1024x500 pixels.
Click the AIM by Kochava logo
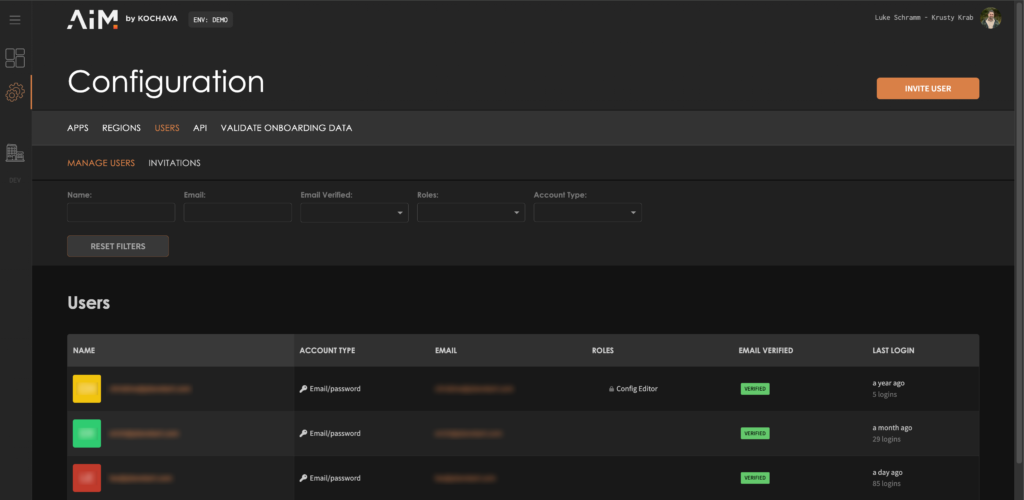point(122,19)
